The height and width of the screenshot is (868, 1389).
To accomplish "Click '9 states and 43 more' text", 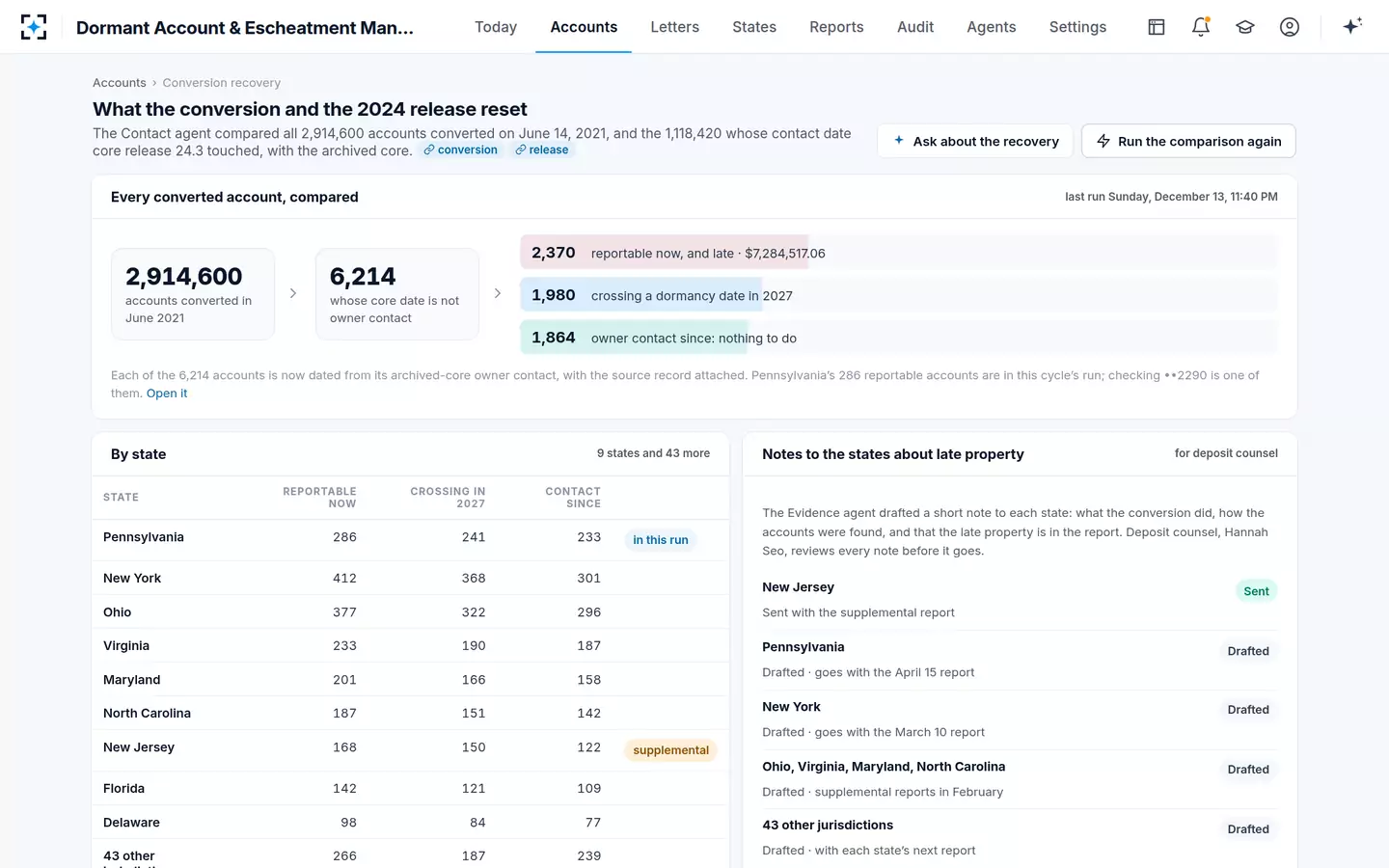I will click(653, 453).
